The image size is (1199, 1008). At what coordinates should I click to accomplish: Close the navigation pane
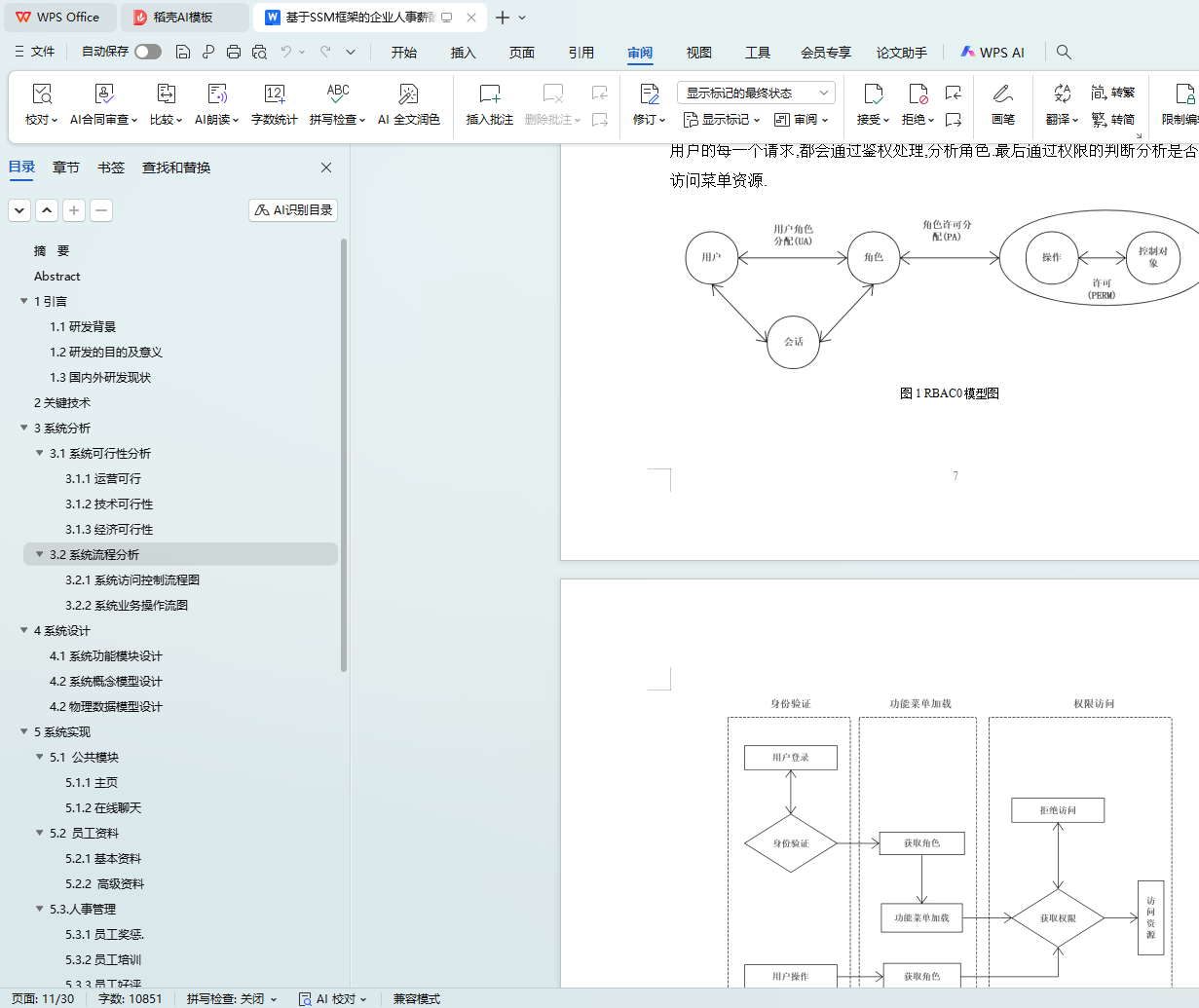click(x=326, y=168)
